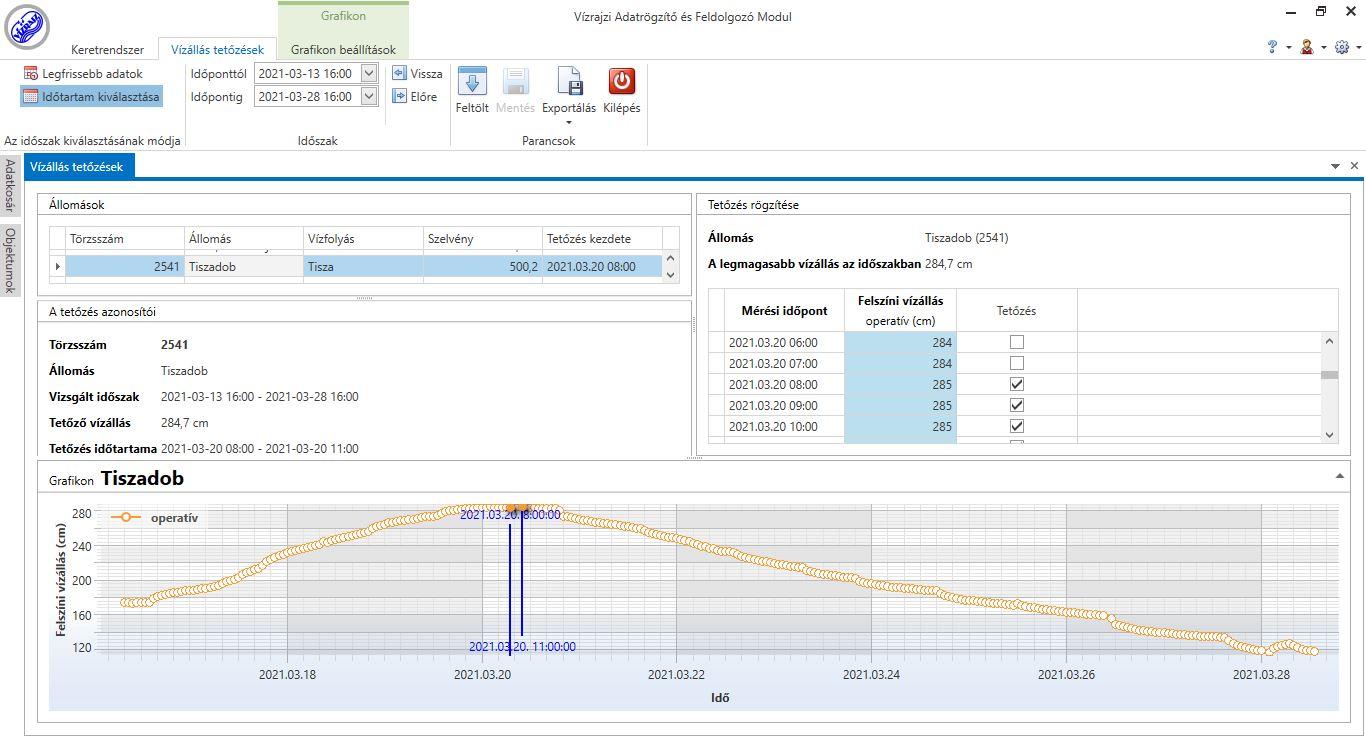Image resolution: width=1366 pixels, height=737 pixels.
Task: Open the Adatkosár side panel tab
Action: (10, 185)
